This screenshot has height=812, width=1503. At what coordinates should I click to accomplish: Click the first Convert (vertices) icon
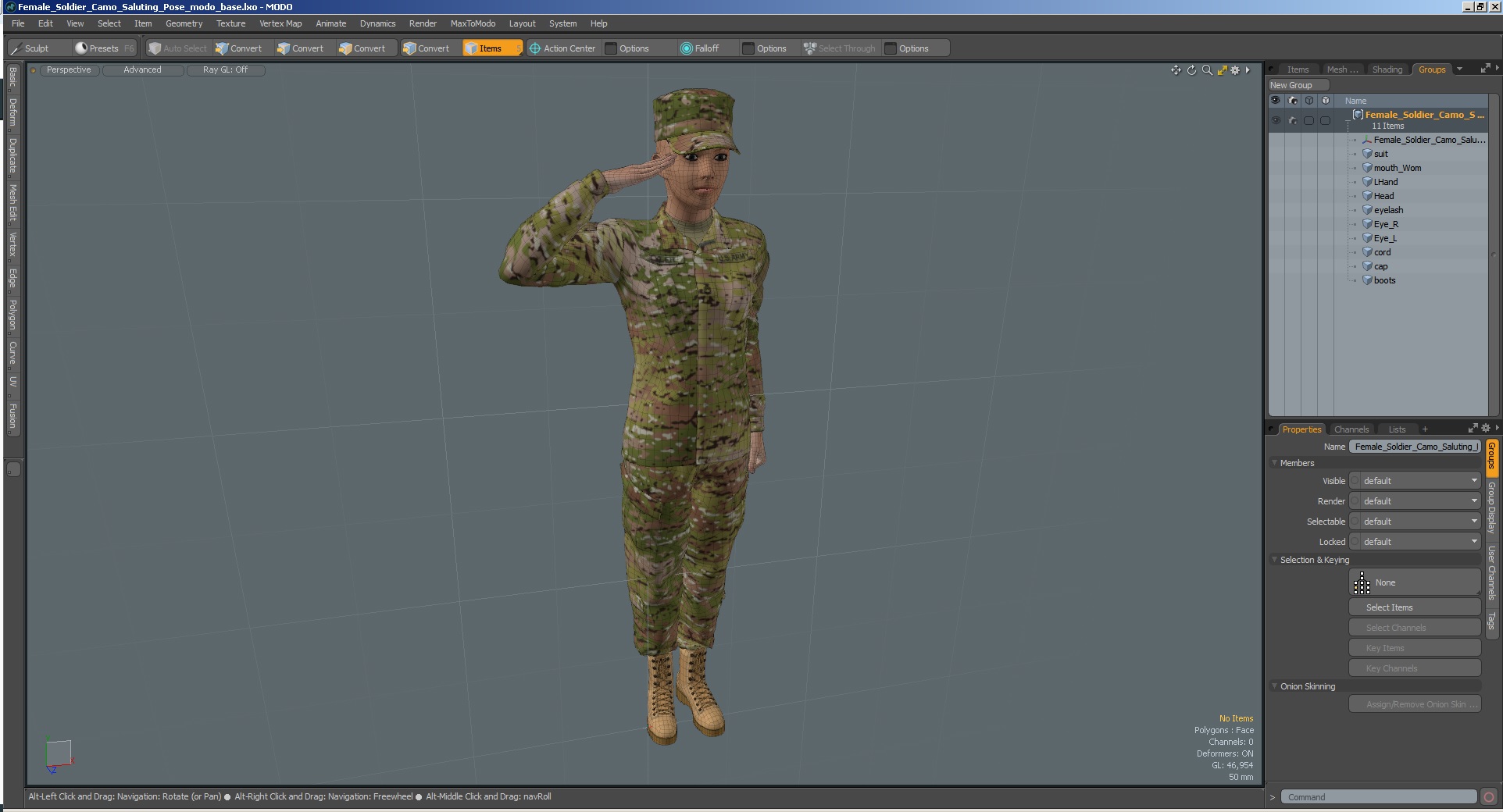222,48
